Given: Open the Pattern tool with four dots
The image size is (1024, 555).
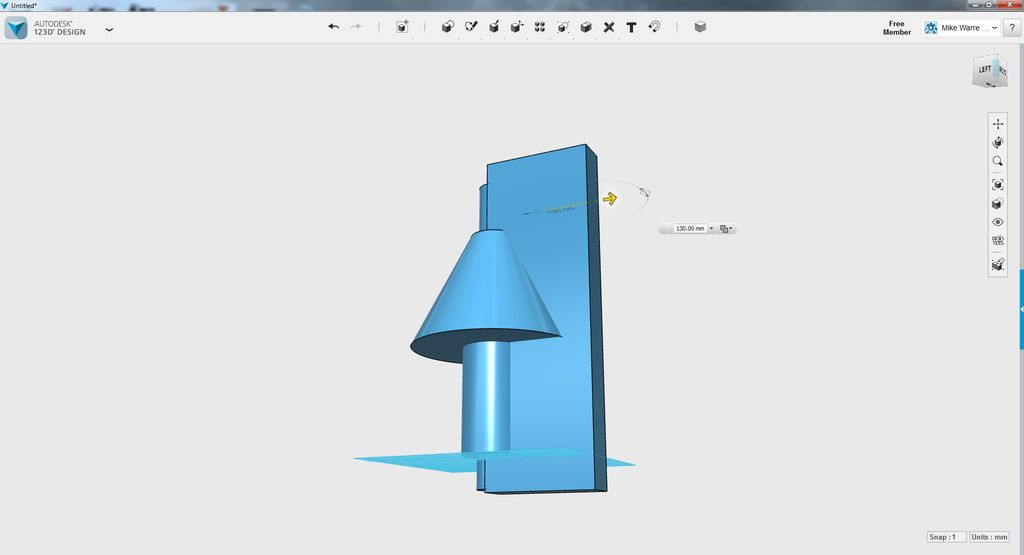Looking at the screenshot, I should coord(539,27).
